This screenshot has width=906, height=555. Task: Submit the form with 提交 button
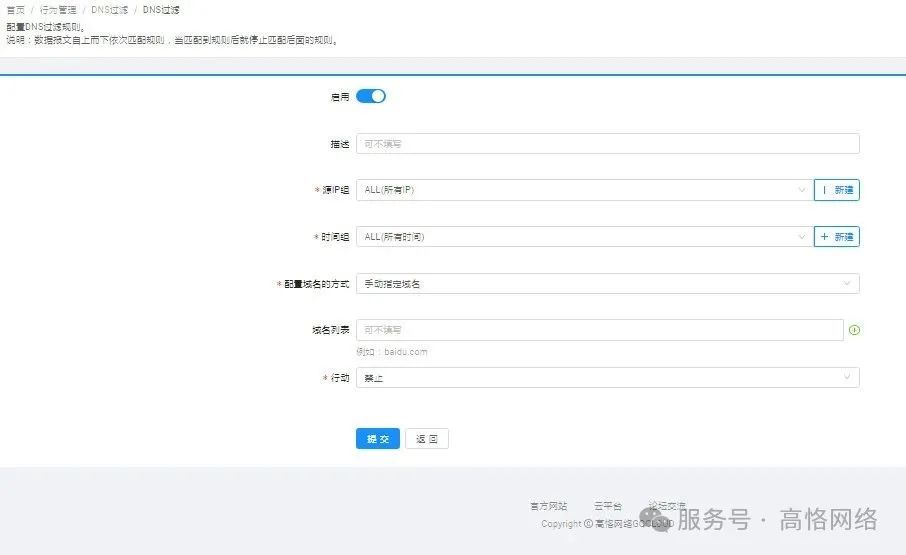coord(378,439)
